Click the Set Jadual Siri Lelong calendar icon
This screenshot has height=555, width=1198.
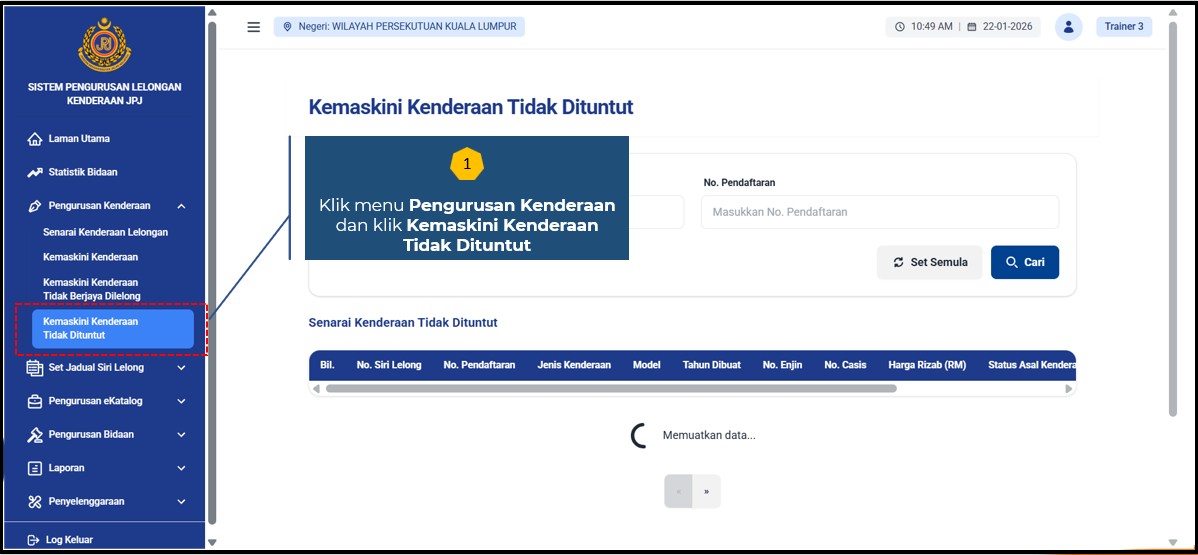35,368
